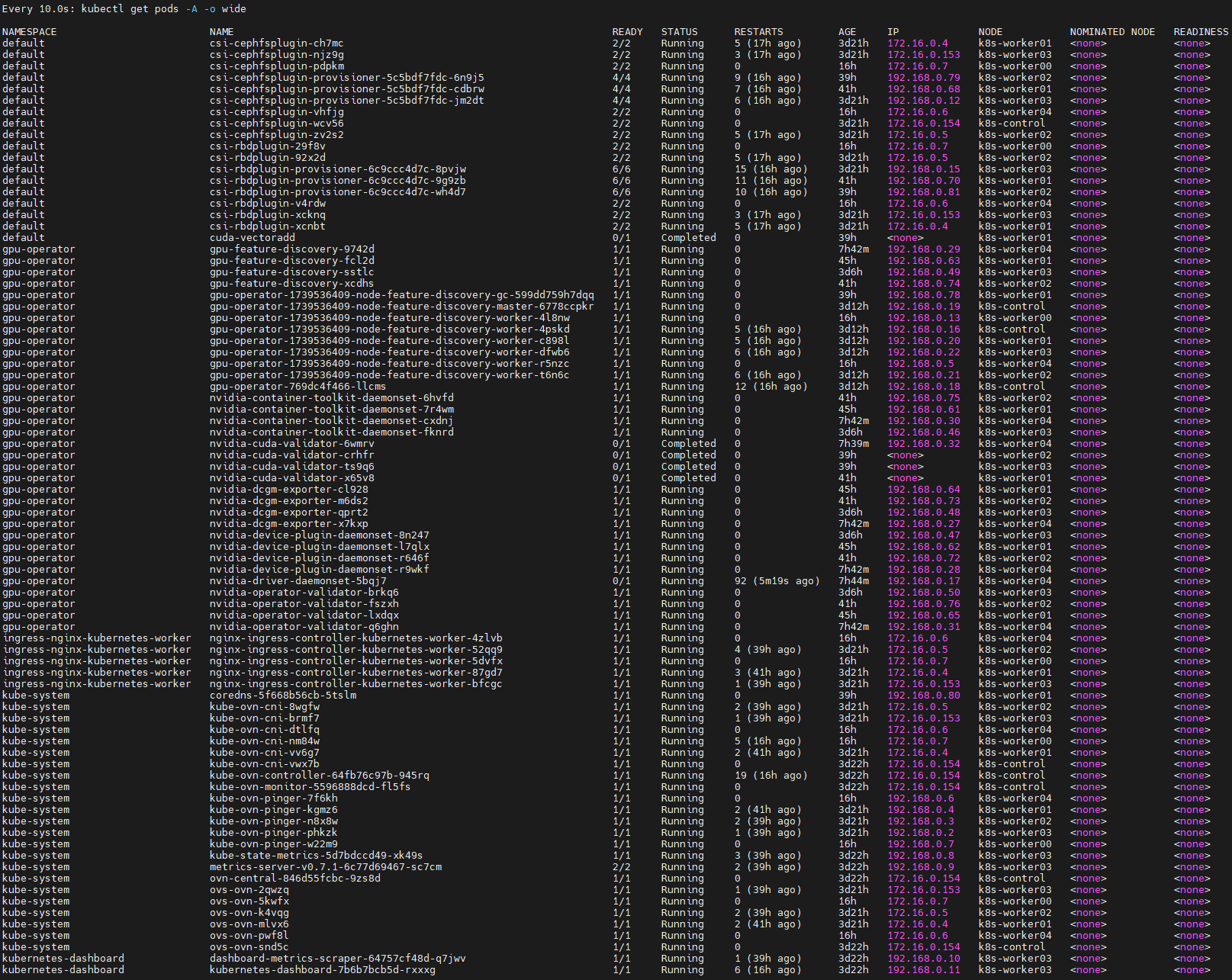1232x980 pixels.
Task: Click pod gpu-feature-discovery-sstlc
Action: coord(291,272)
